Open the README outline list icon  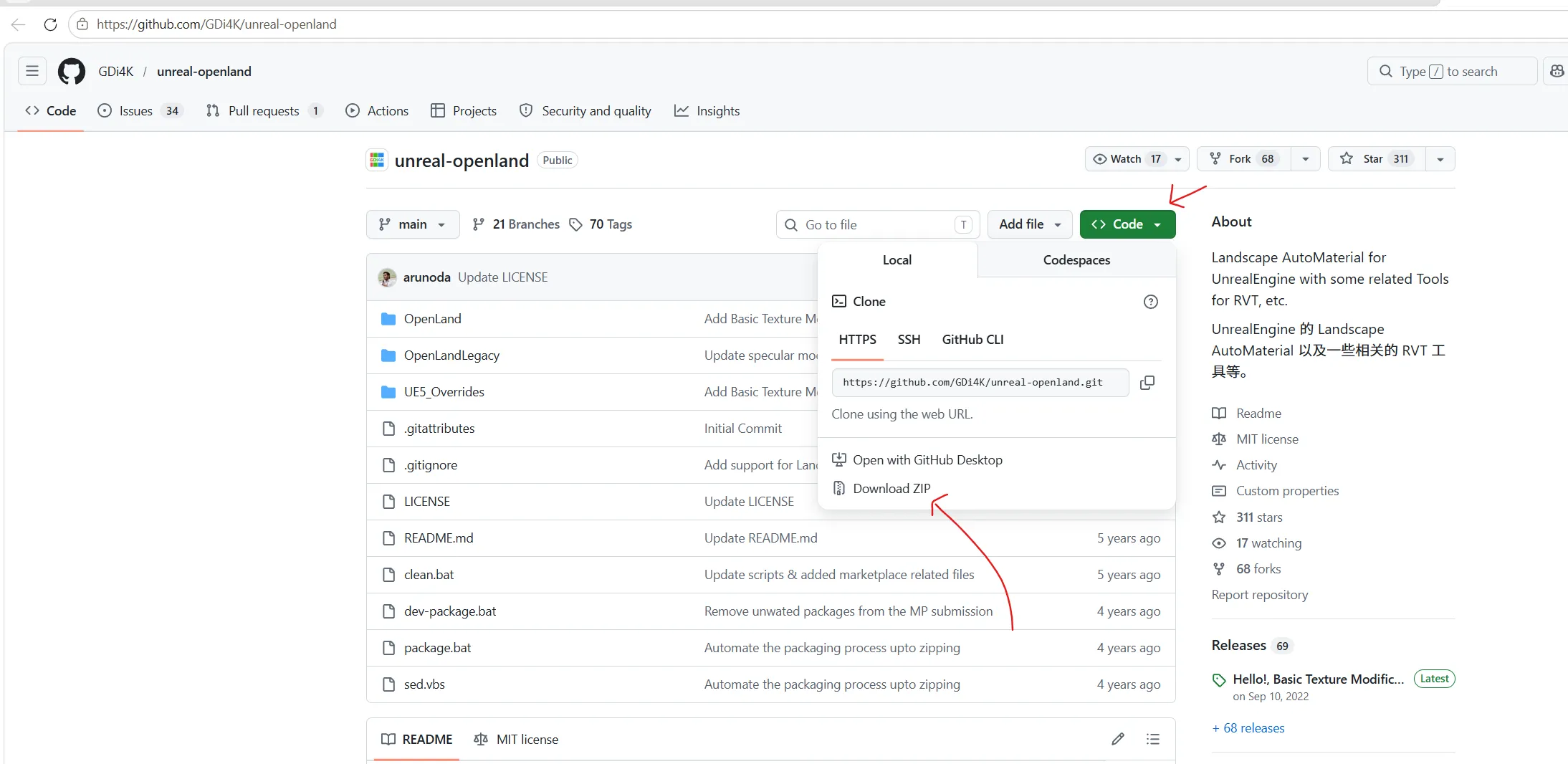point(1153,739)
